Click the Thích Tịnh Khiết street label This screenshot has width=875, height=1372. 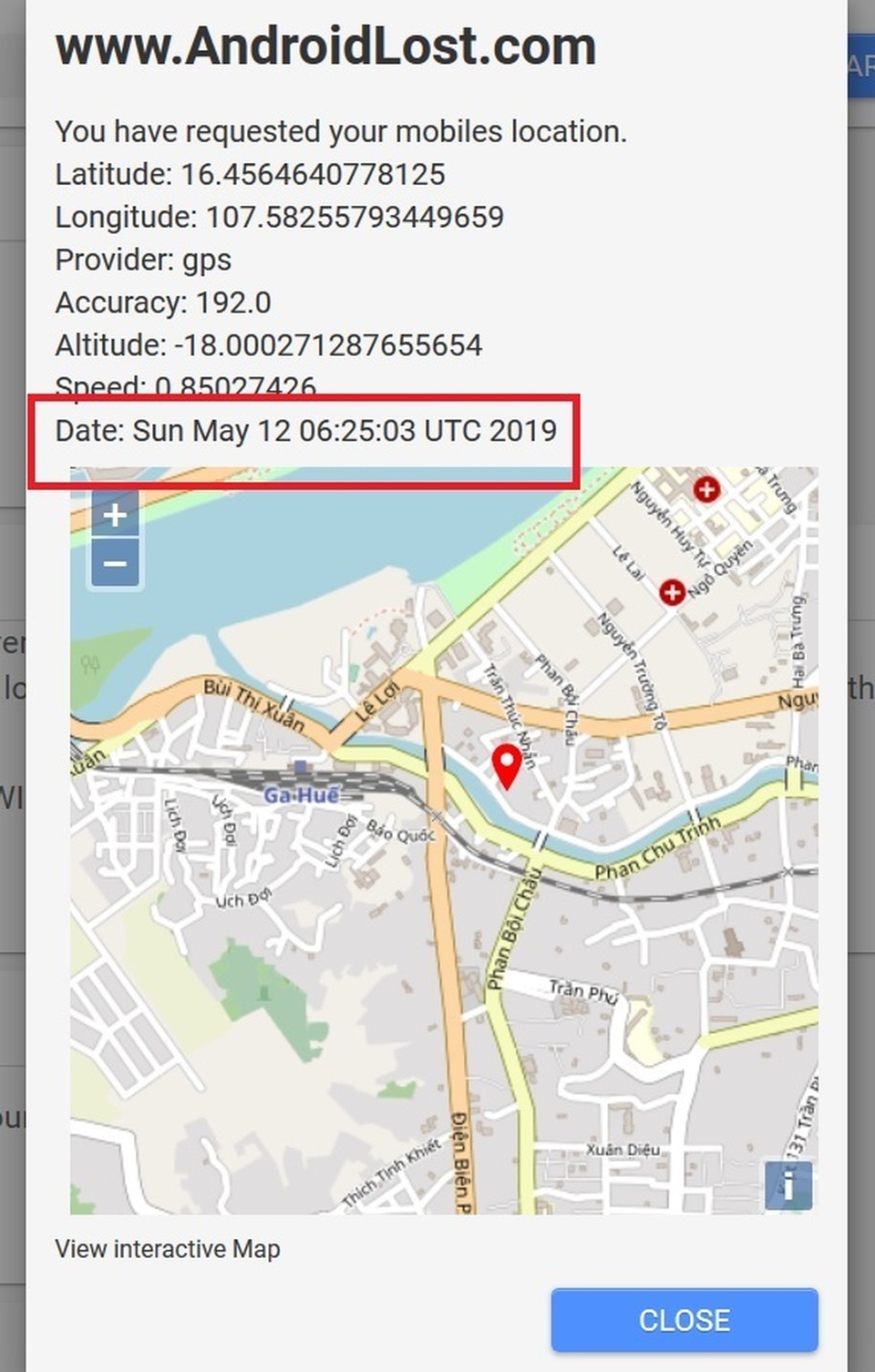tap(390, 1175)
